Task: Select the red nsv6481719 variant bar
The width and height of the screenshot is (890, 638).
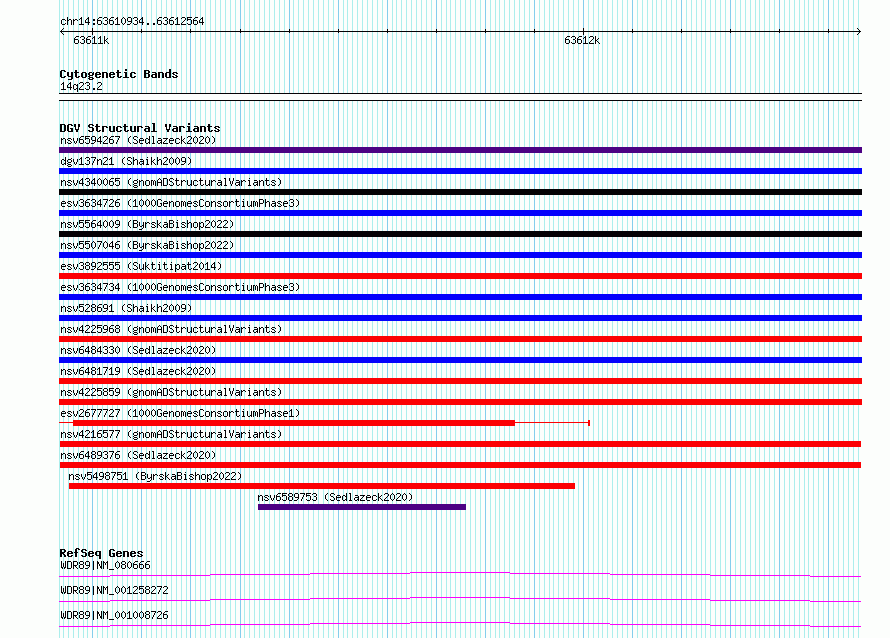Action: tap(460, 381)
